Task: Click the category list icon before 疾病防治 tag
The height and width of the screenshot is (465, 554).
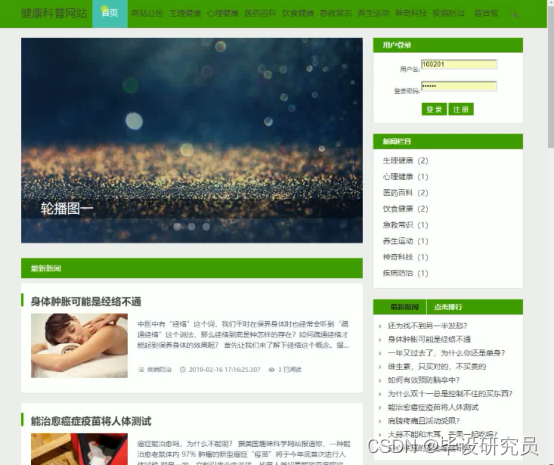Action: (141, 370)
